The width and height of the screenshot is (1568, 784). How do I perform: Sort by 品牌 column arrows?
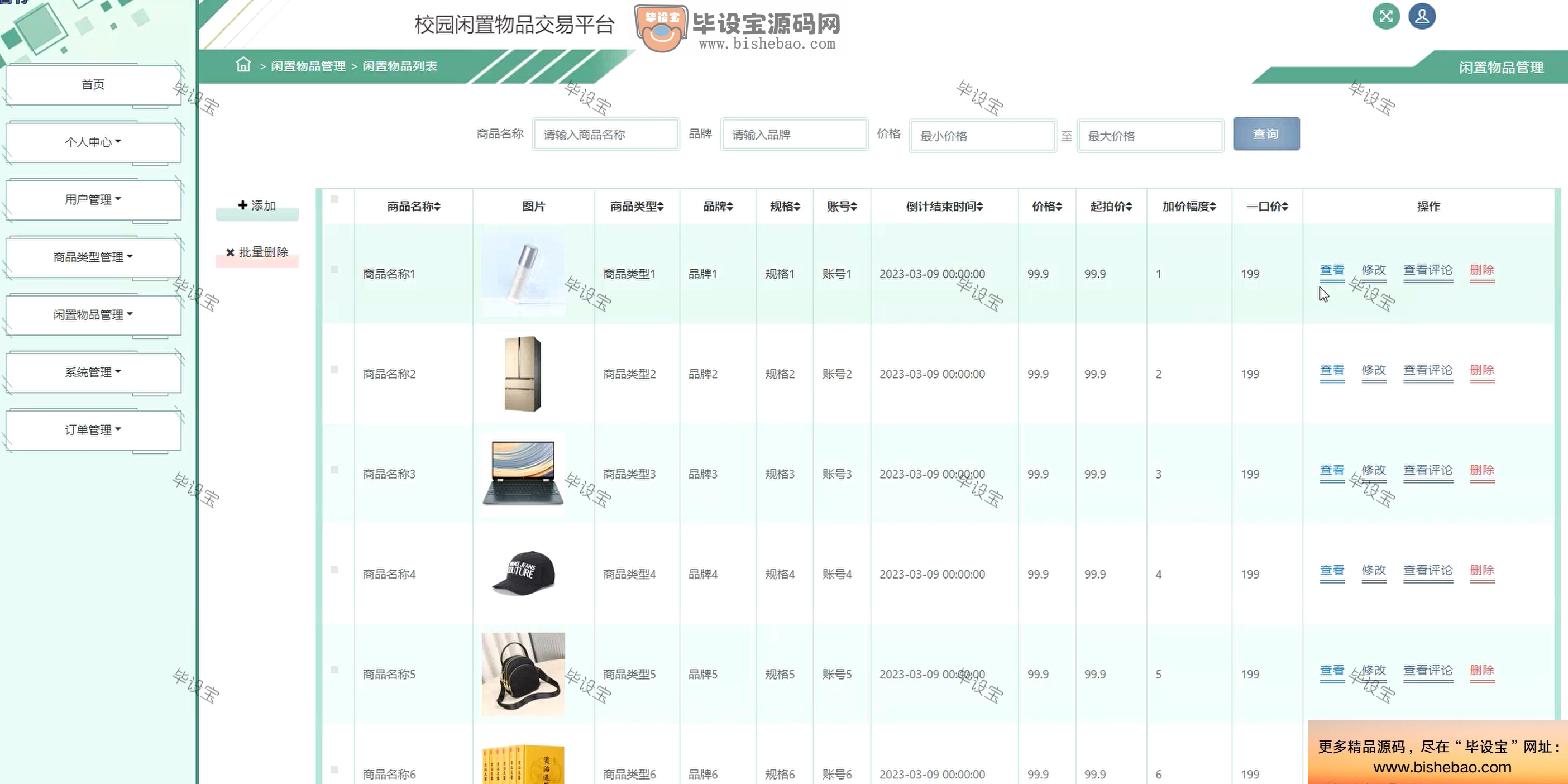730,207
